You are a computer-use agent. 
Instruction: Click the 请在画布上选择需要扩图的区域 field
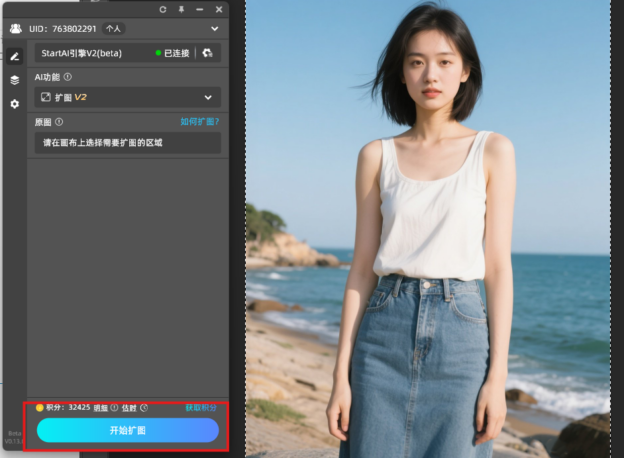126,143
